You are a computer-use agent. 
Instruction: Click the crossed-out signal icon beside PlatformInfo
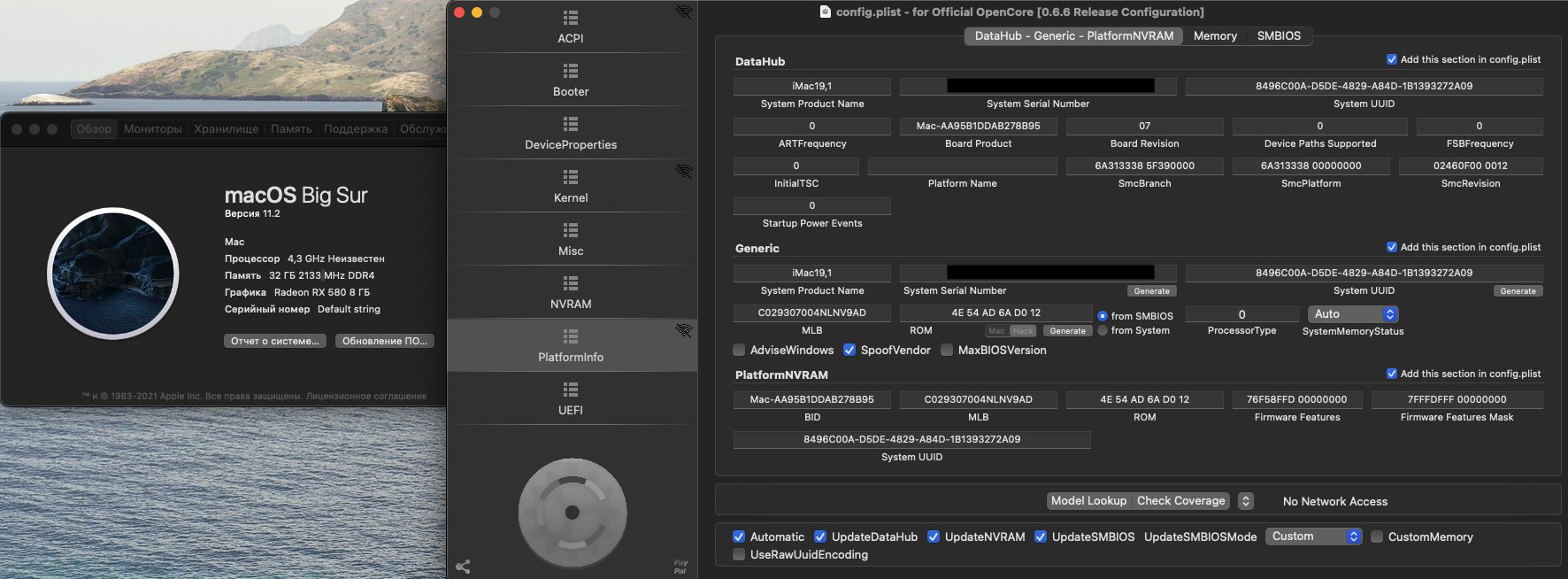pyautogui.click(x=684, y=330)
